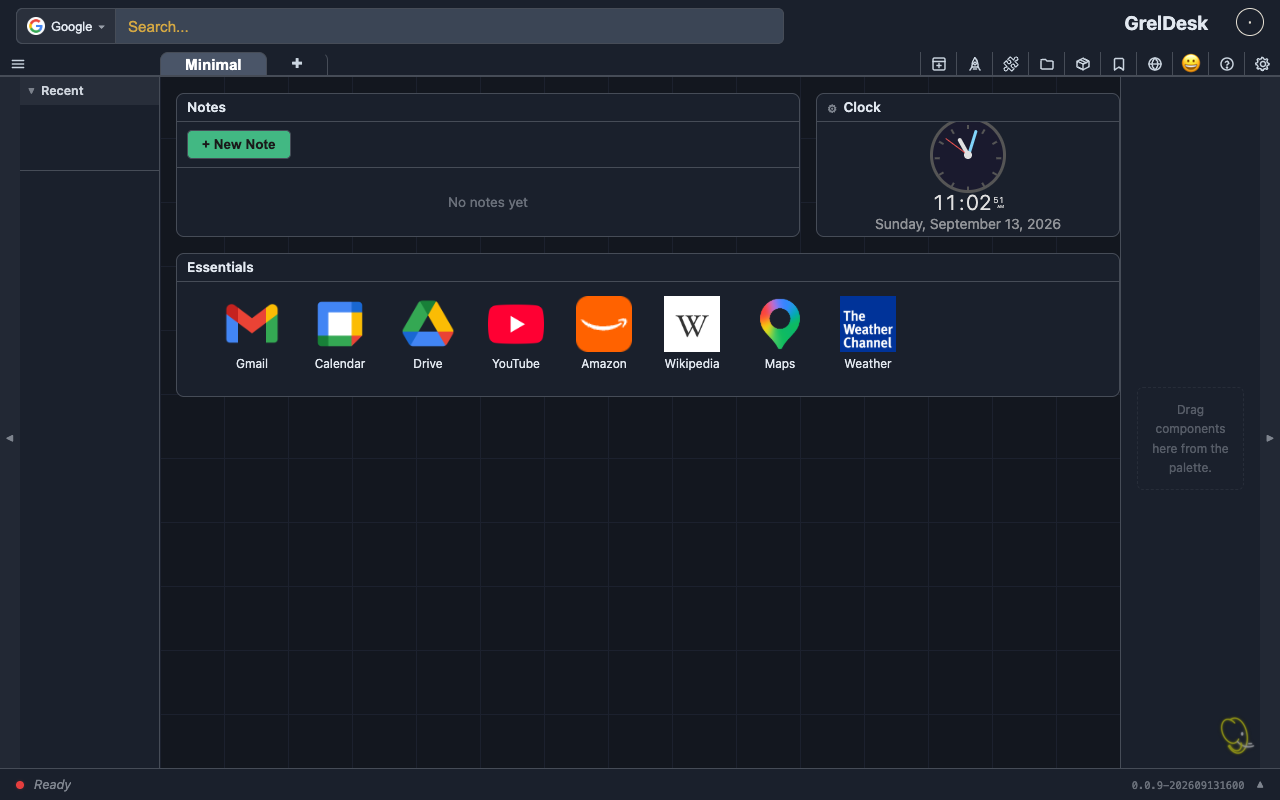Image resolution: width=1280 pixels, height=800 pixels.
Task: Focus the Search input field
Action: (449, 26)
